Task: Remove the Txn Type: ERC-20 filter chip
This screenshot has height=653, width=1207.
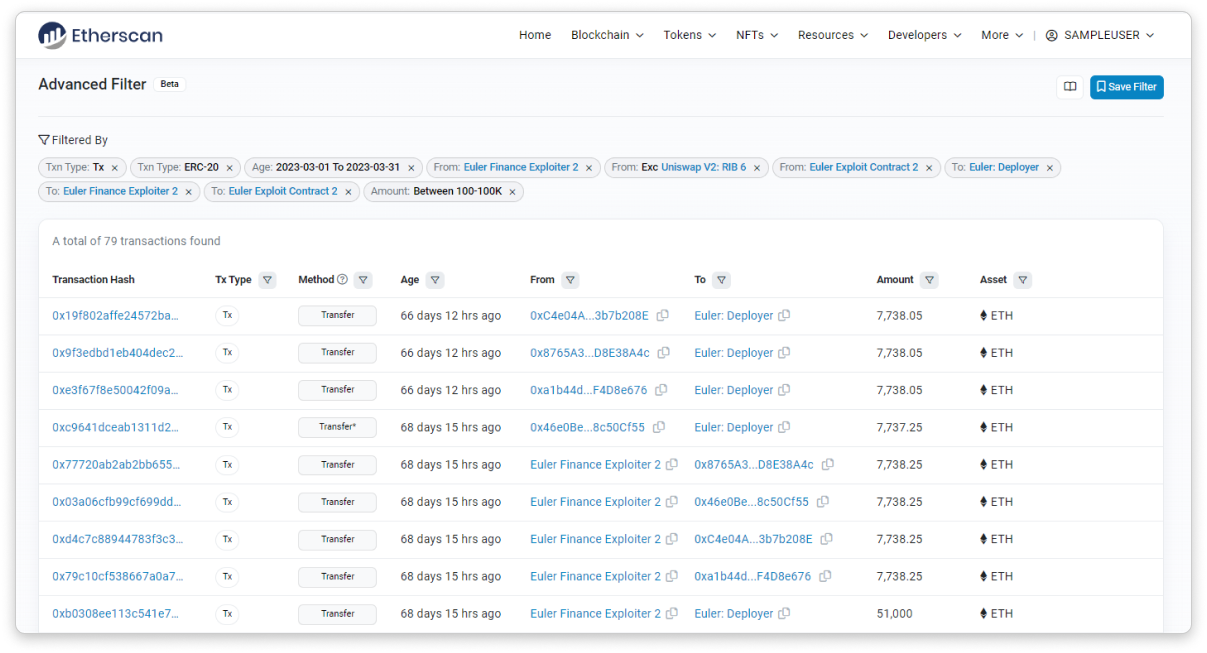Action: tap(229, 168)
